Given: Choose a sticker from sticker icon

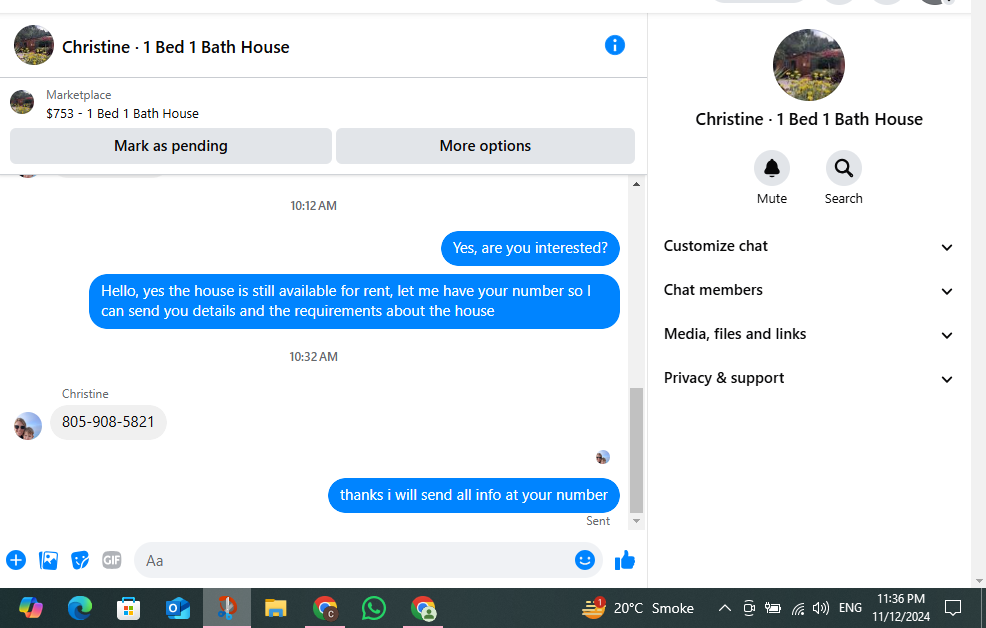Looking at the screenshot, I should tap(80, 560).
